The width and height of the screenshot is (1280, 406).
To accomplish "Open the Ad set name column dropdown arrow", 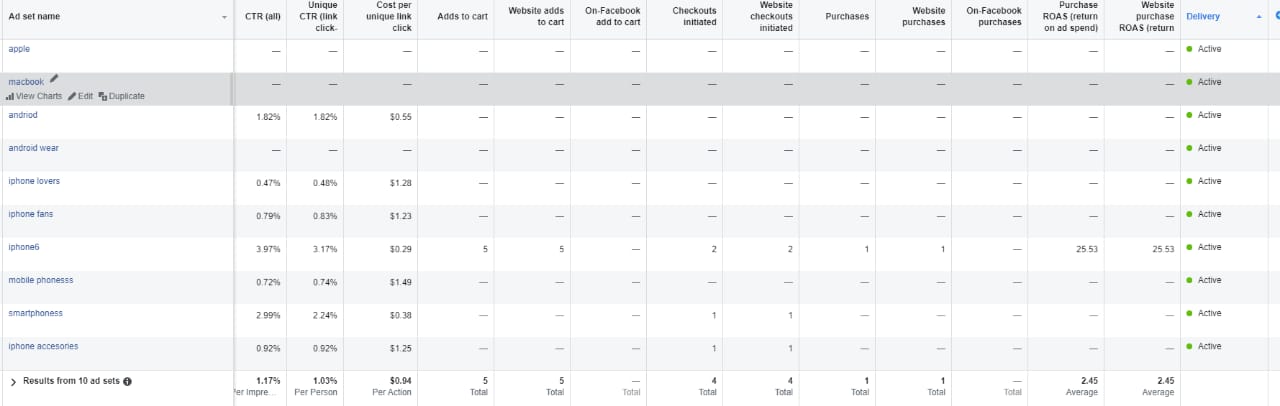I will [x=224, y=17].
